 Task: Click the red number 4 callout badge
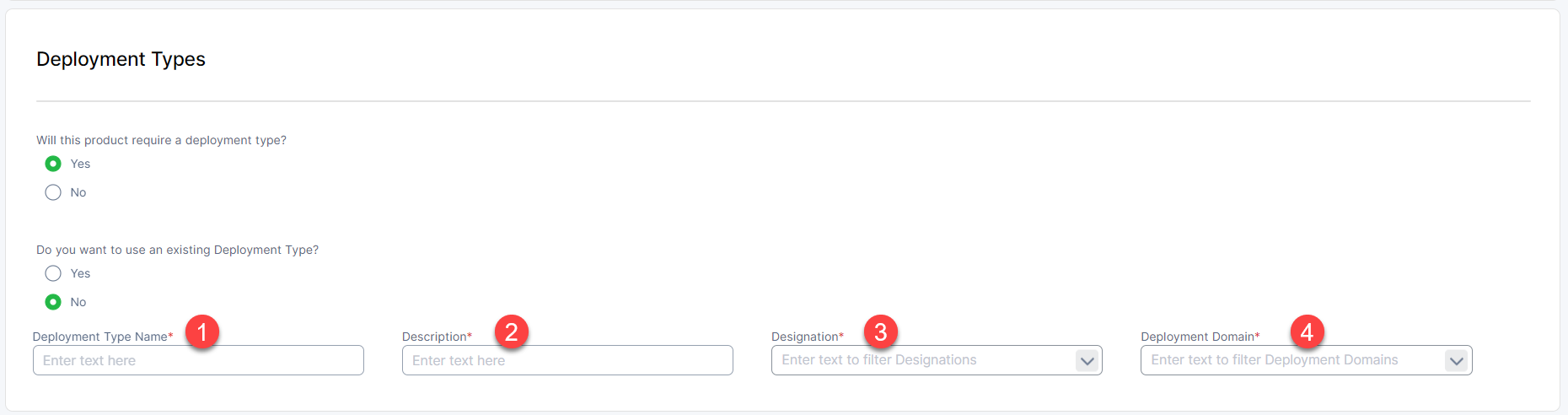[x=1307, y=331]
